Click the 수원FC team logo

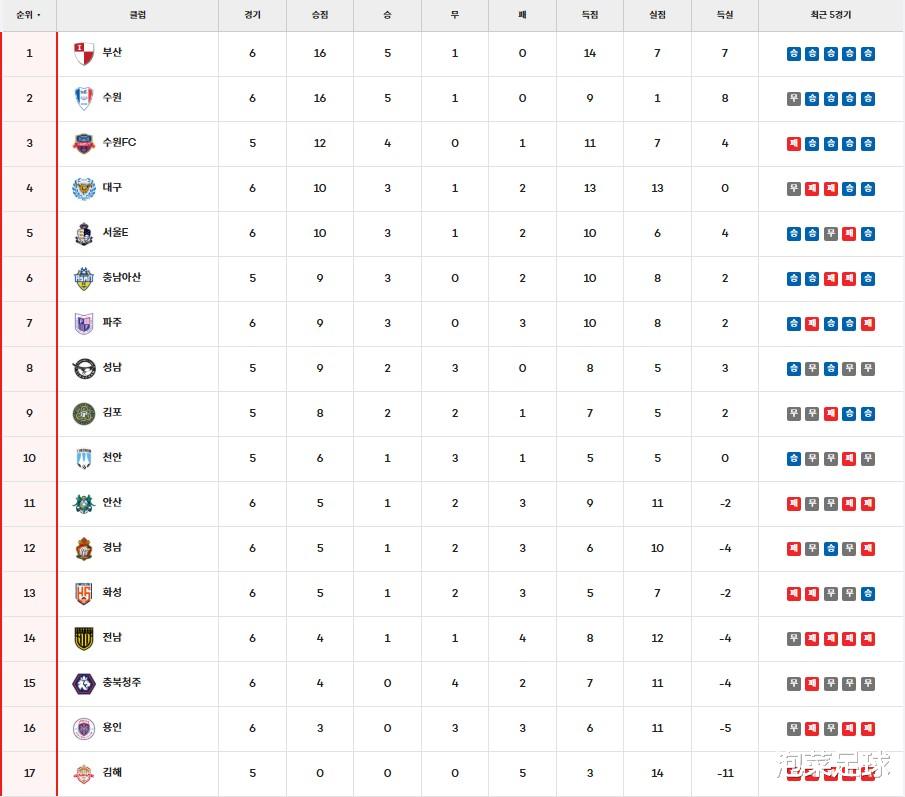pos(84,143)
